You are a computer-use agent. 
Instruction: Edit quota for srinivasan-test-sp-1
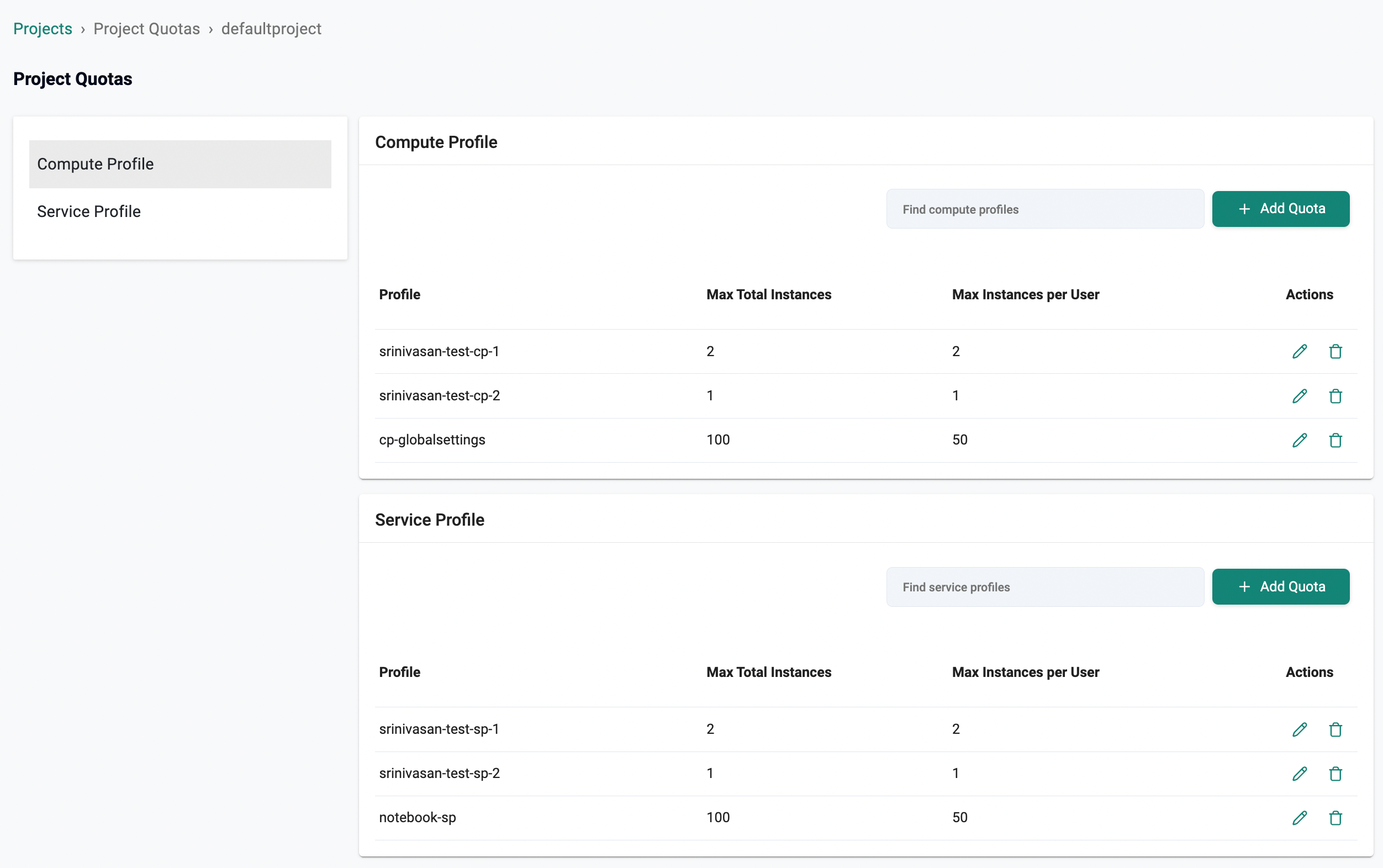[1300, 729]
